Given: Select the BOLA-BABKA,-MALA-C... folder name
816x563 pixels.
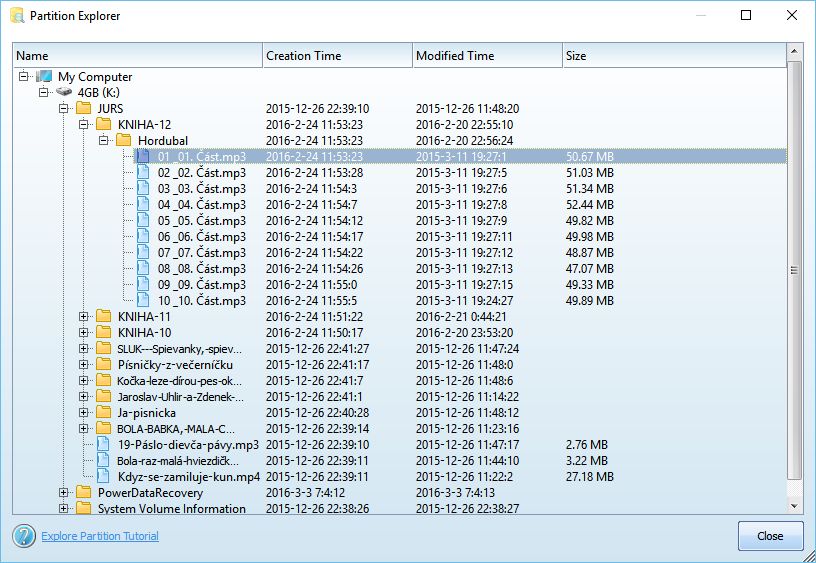Looking at the screenshot, I should [x=176, y=429].
